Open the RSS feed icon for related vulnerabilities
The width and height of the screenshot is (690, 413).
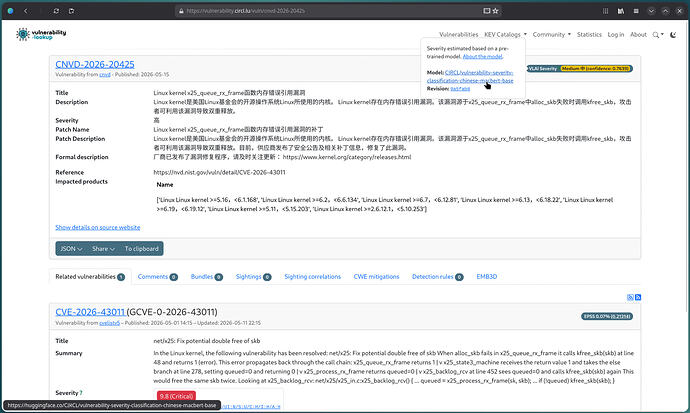(638, 298)
